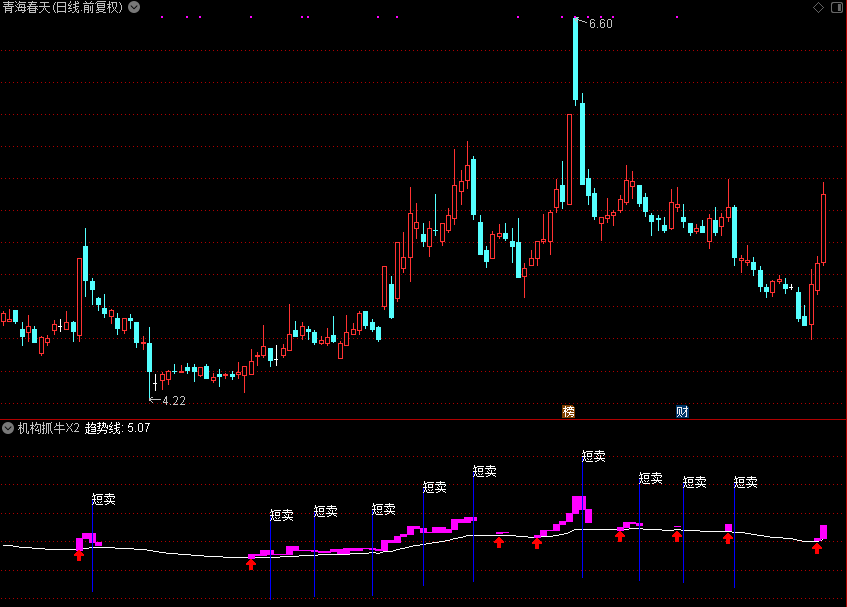
Task: Select the 4.22 low price label
Action: [x=173, y=401]
